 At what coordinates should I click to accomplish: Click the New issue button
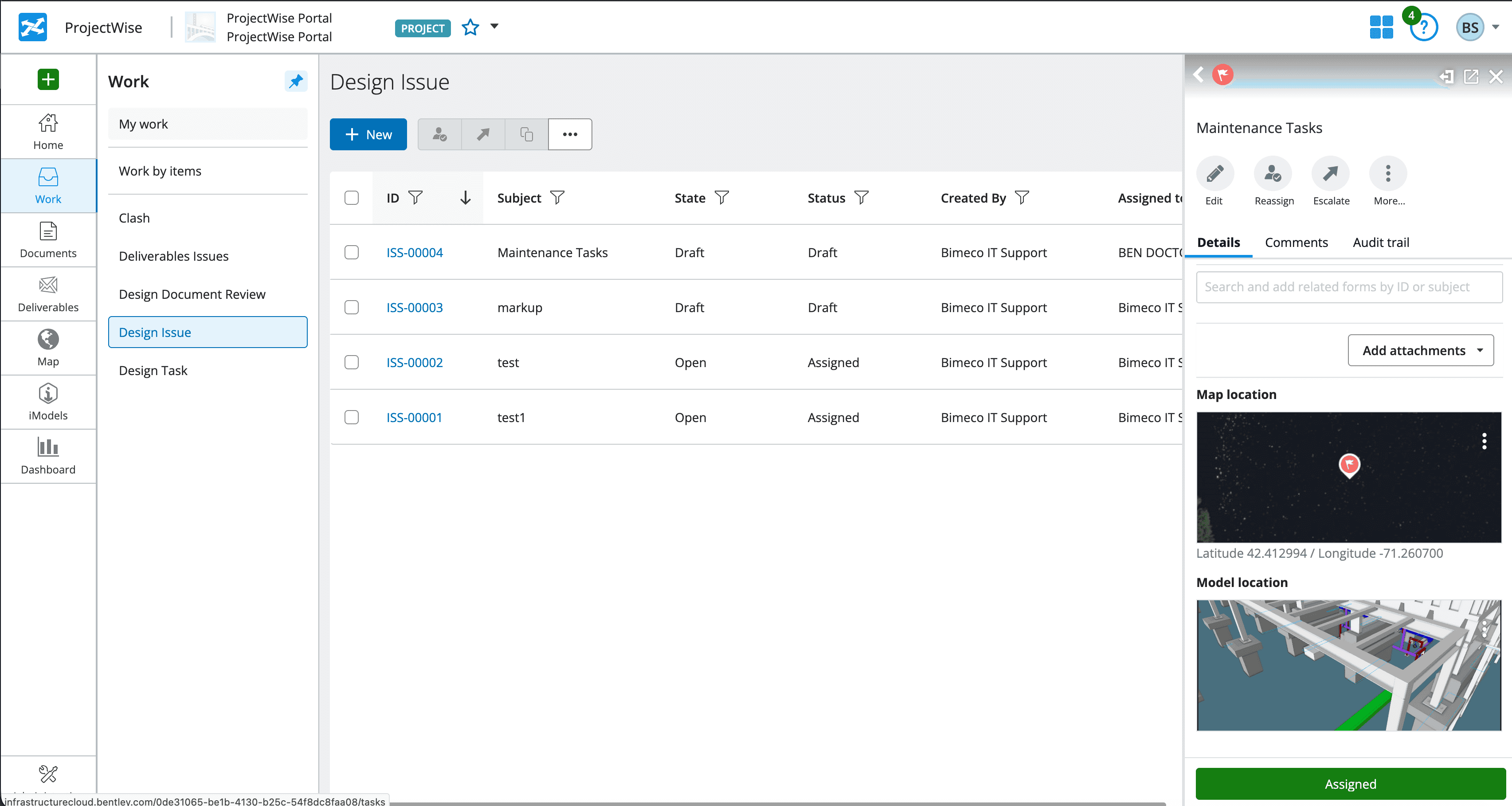(x=368, y=134)
